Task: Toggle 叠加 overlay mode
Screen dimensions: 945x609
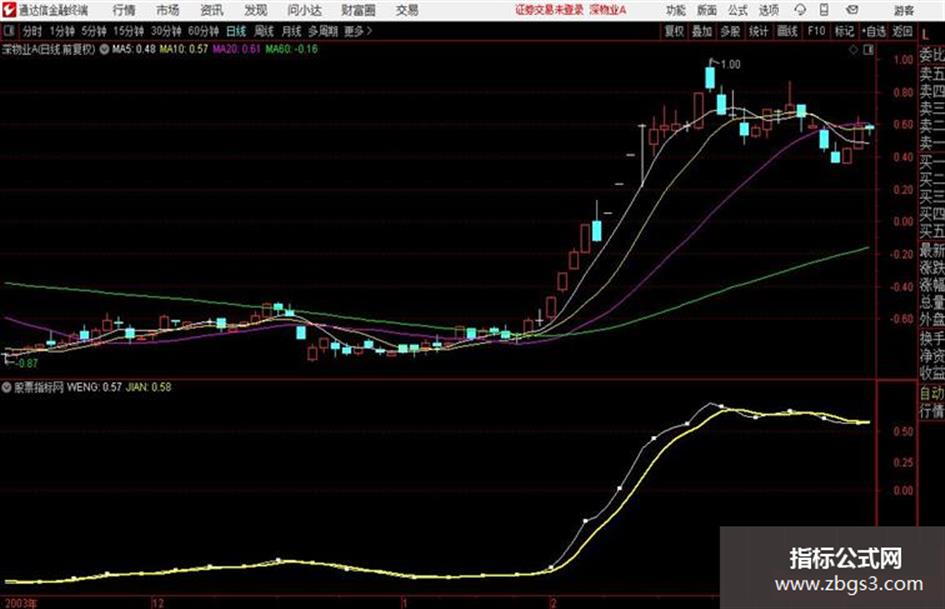Action: click(x=702, y=31)
